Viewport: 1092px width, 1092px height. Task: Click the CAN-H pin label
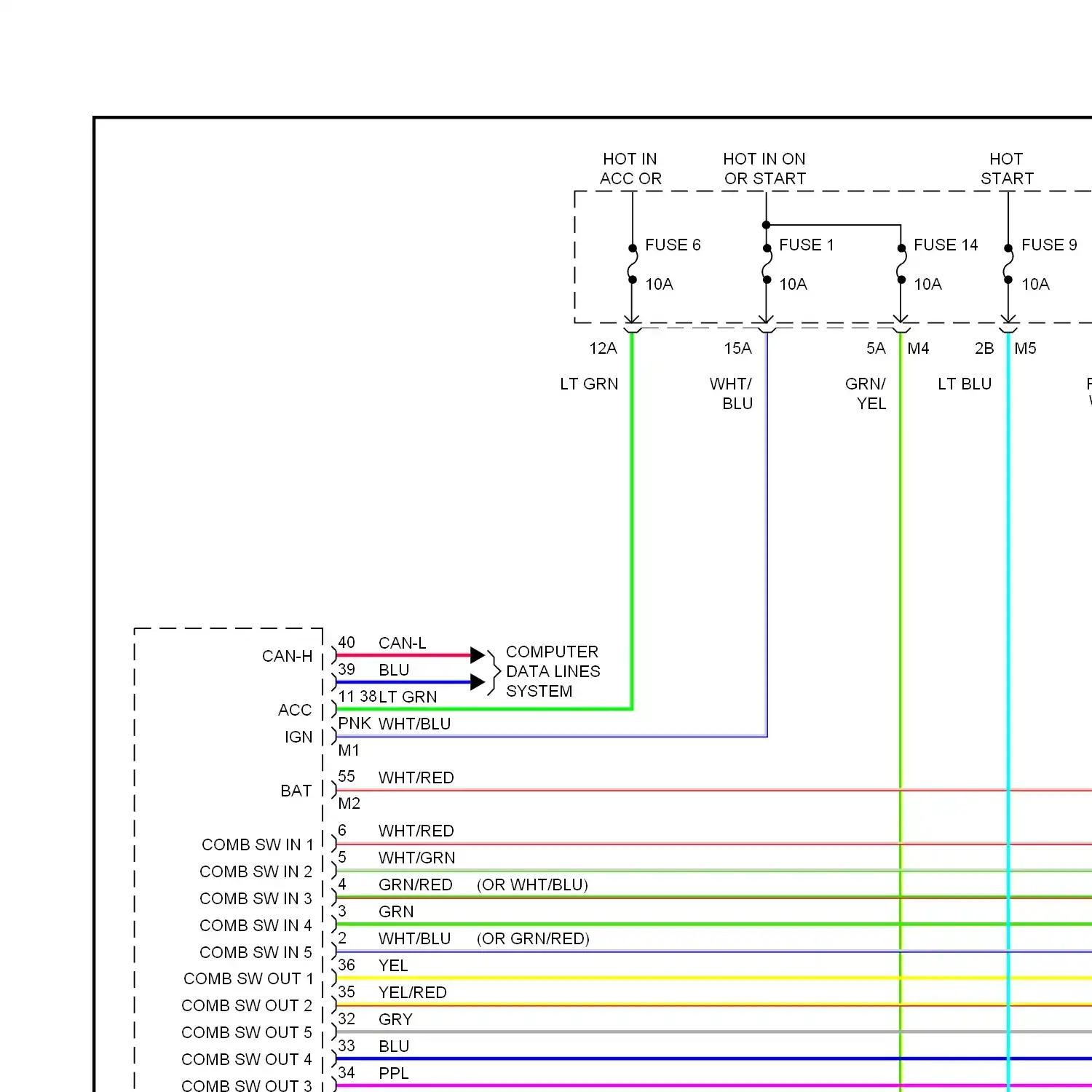[x=288, y=656]
